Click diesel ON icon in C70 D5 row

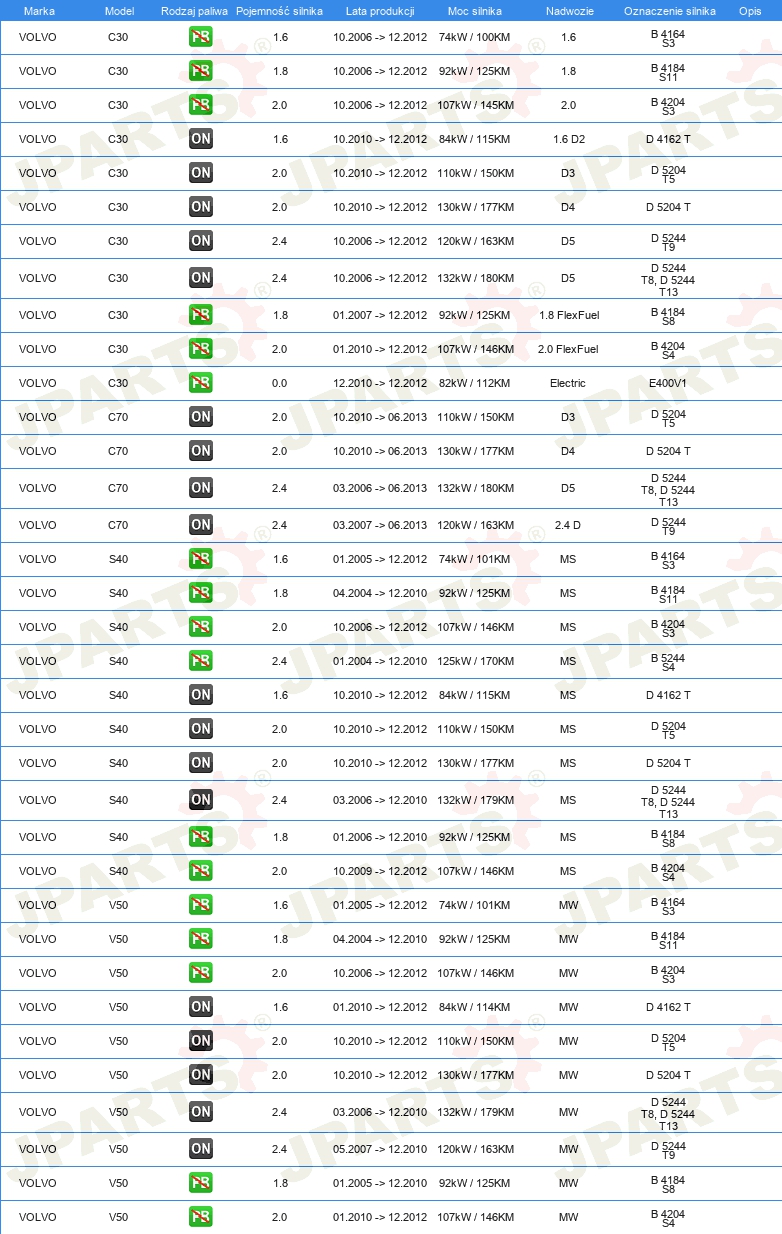201,488
